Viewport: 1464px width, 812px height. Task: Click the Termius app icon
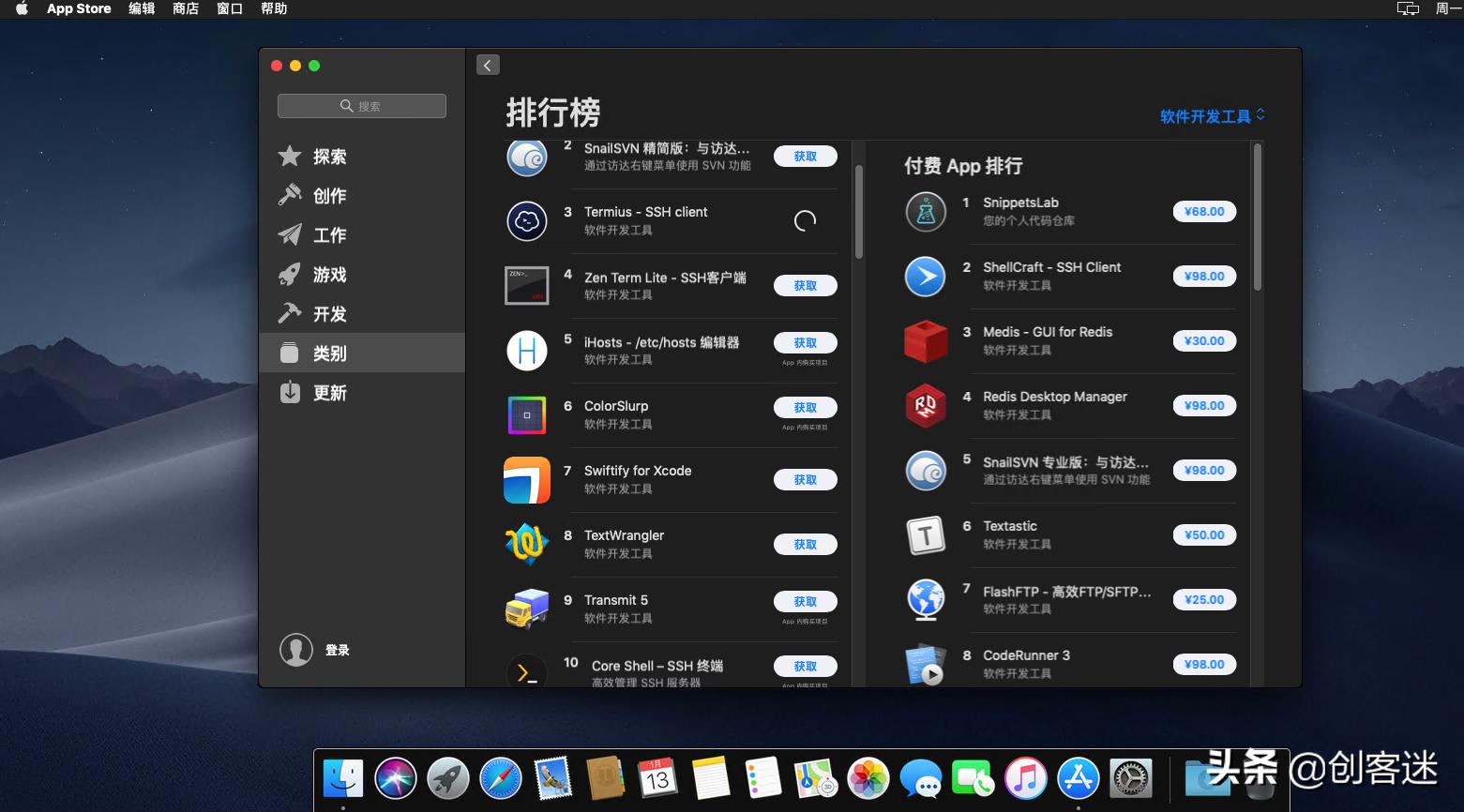coord(526,221)
